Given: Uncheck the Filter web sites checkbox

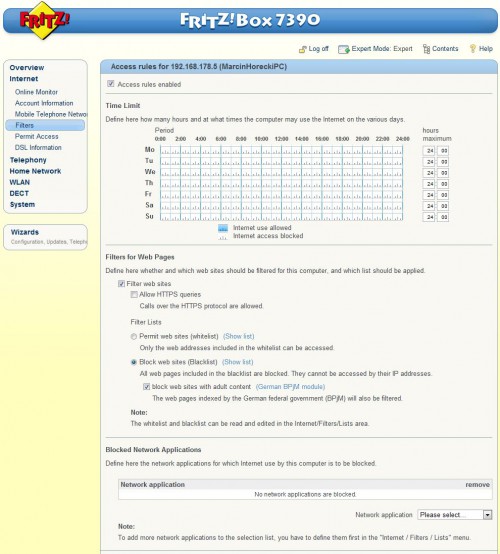Looking at the screenshot, I should point(121,284).
